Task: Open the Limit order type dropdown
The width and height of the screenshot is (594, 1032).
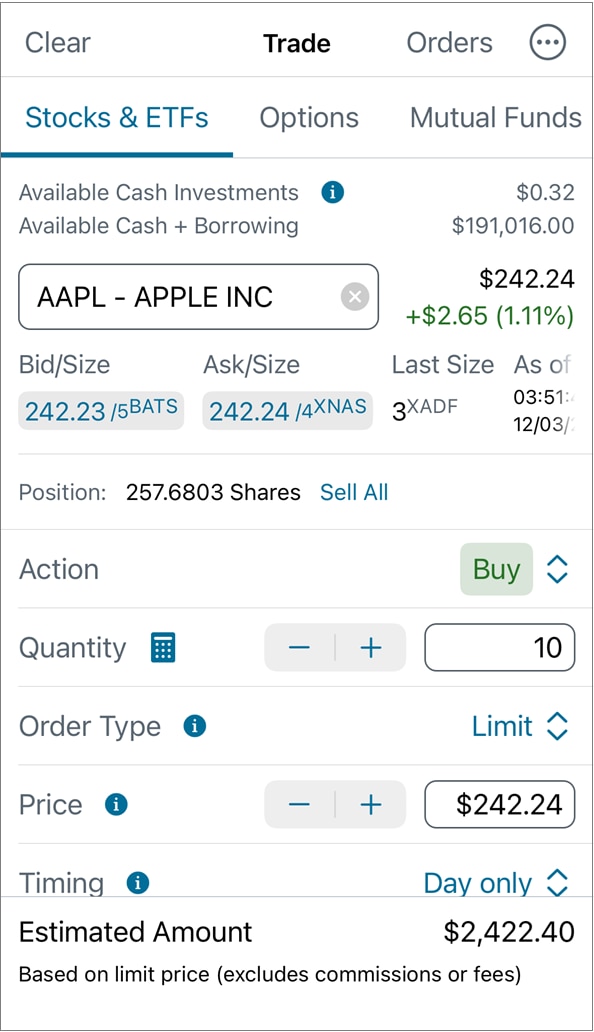Action: click(520, 726)
